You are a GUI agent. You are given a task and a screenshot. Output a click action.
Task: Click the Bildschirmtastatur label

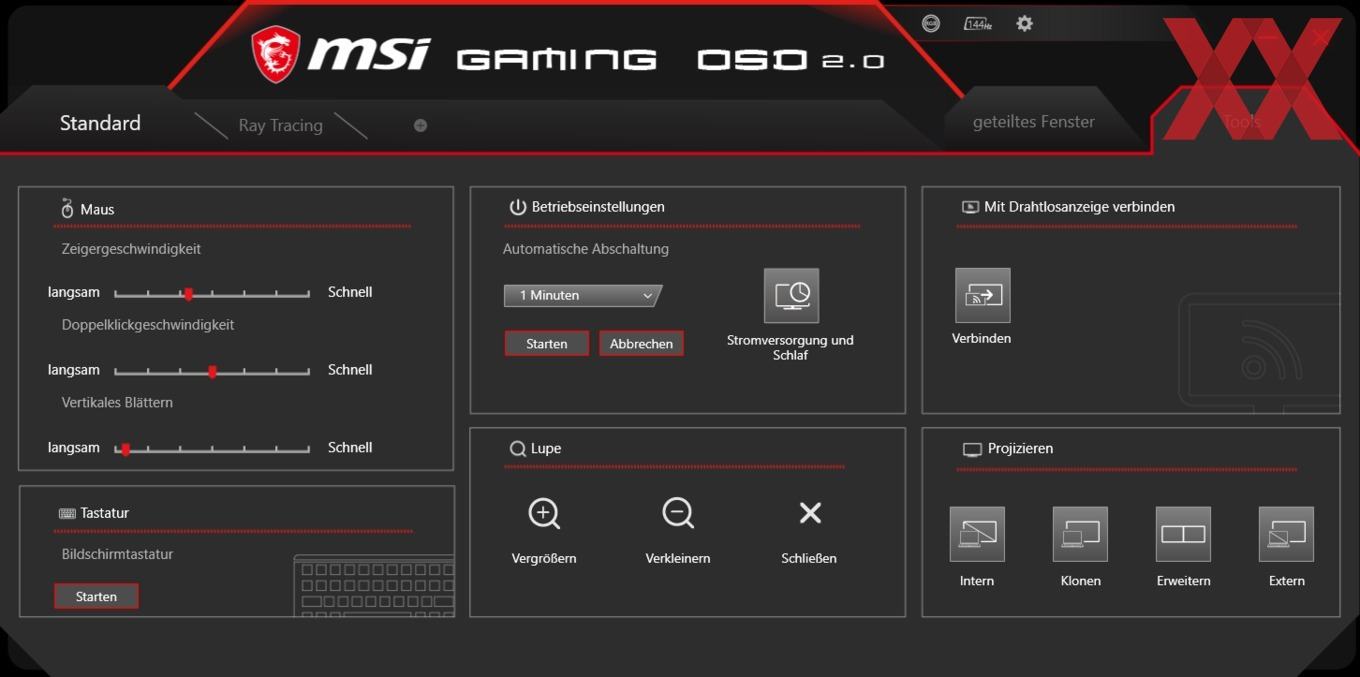tap(117, 554)
